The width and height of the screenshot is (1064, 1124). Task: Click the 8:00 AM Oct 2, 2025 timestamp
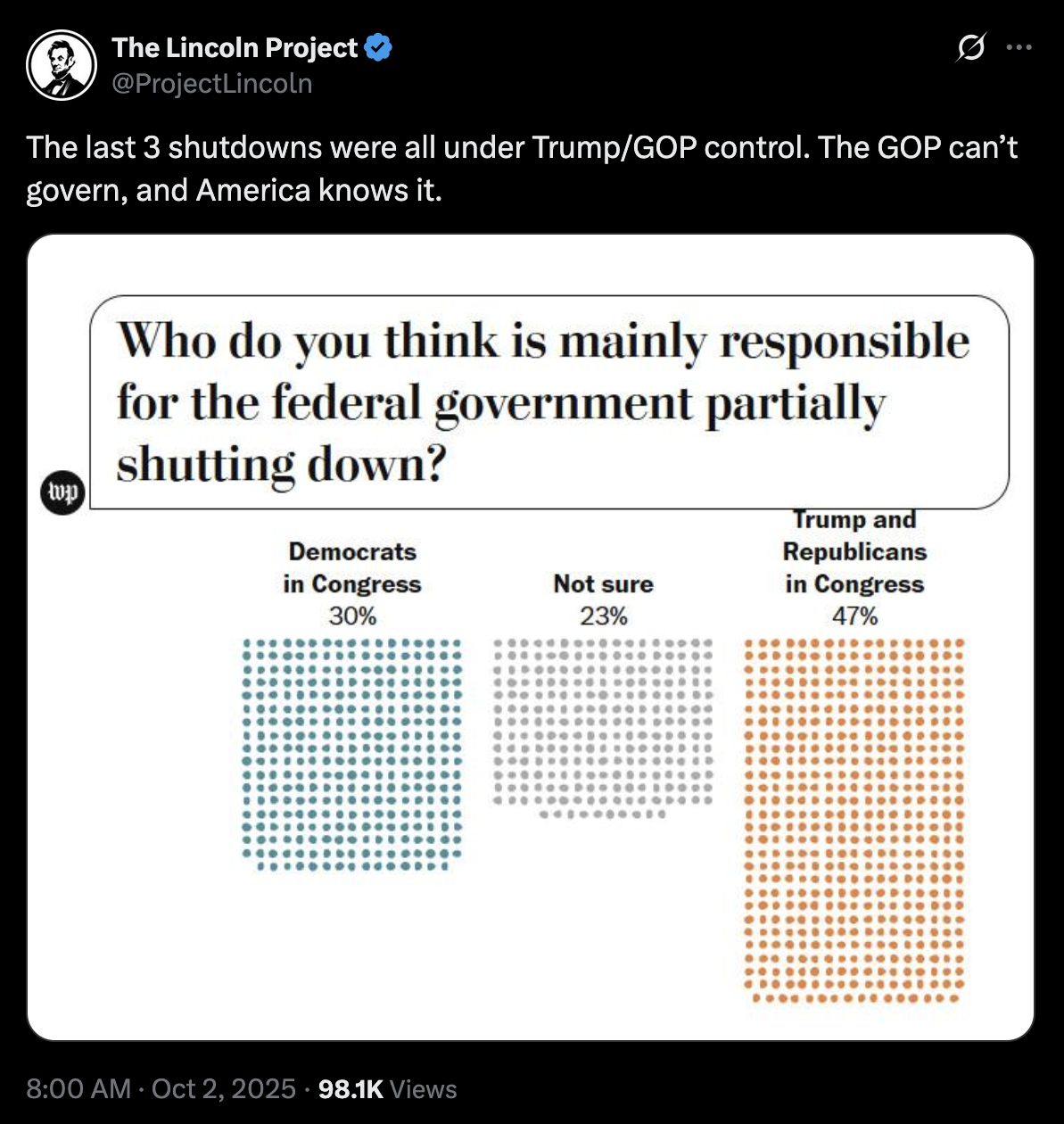(x=161, y=1088)
